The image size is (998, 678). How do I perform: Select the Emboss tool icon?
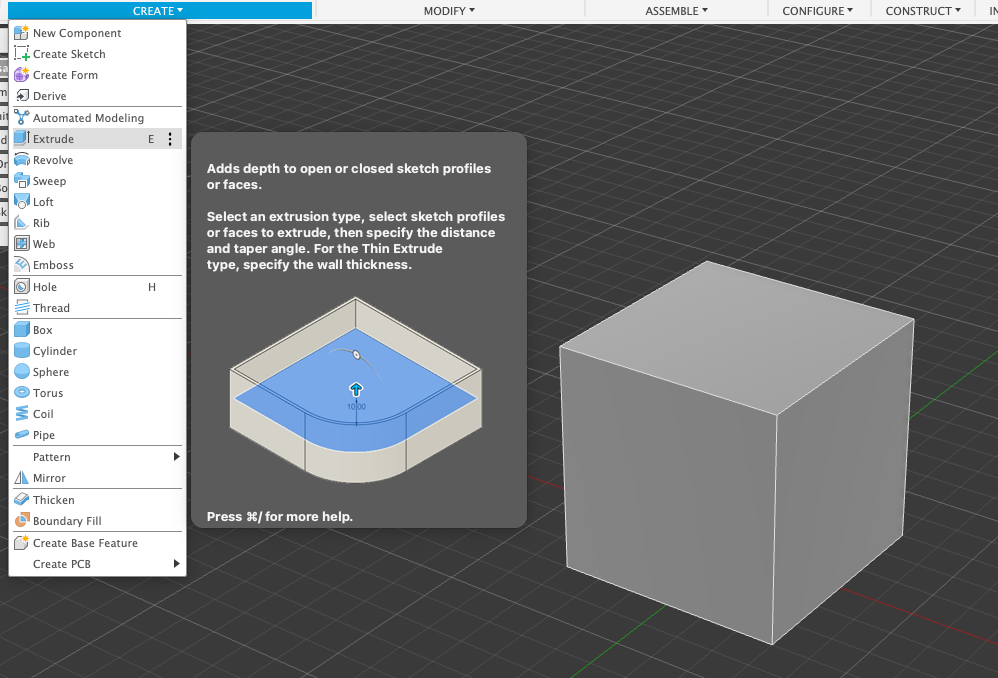22,264
